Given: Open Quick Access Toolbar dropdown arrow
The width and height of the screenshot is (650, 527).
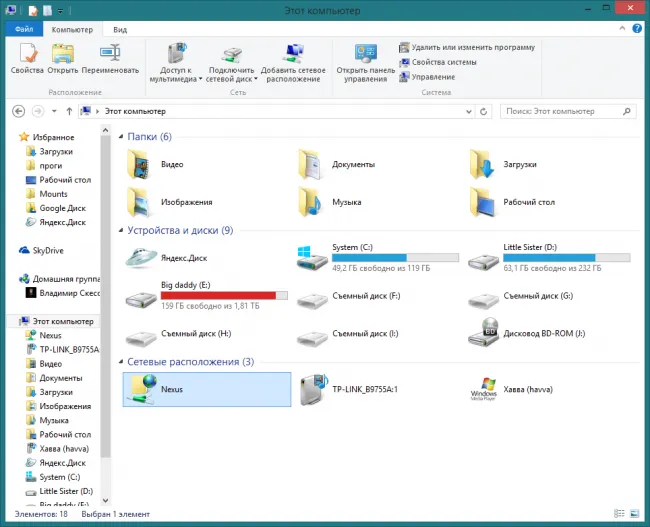Looking at the screenshot, I should pos(61,11).
